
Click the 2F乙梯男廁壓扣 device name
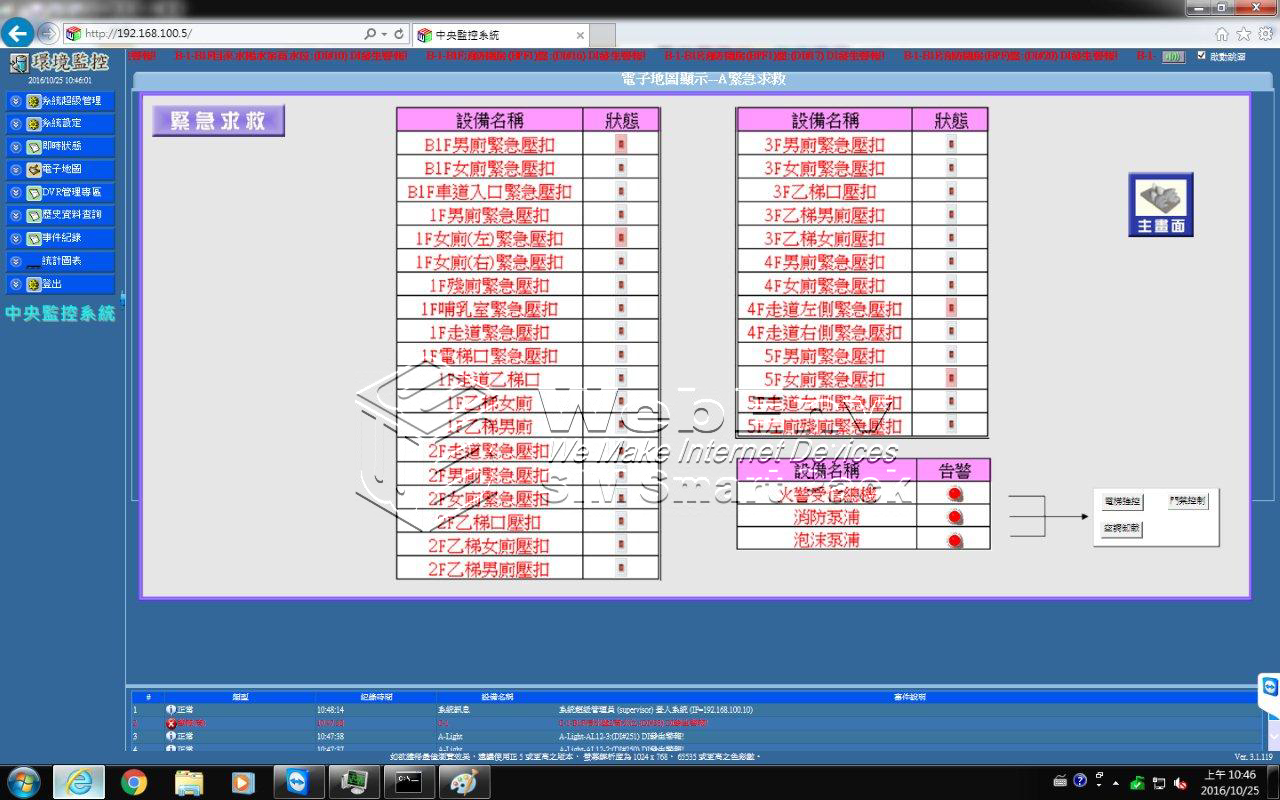point(489,569)
